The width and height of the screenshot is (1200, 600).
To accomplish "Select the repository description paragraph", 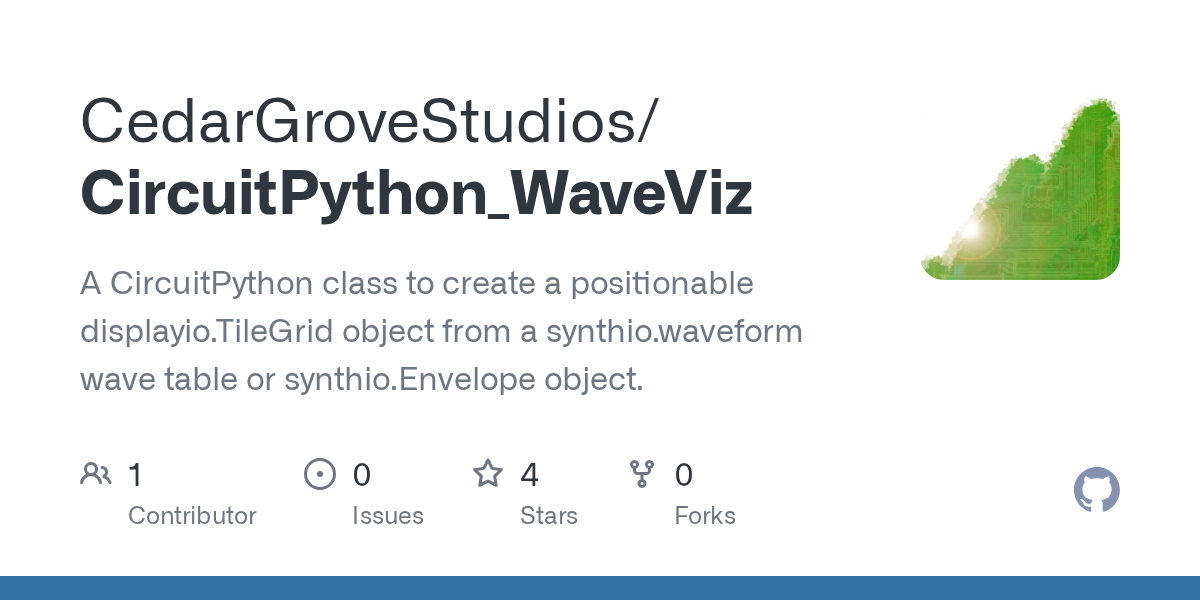I will point(441,331).
